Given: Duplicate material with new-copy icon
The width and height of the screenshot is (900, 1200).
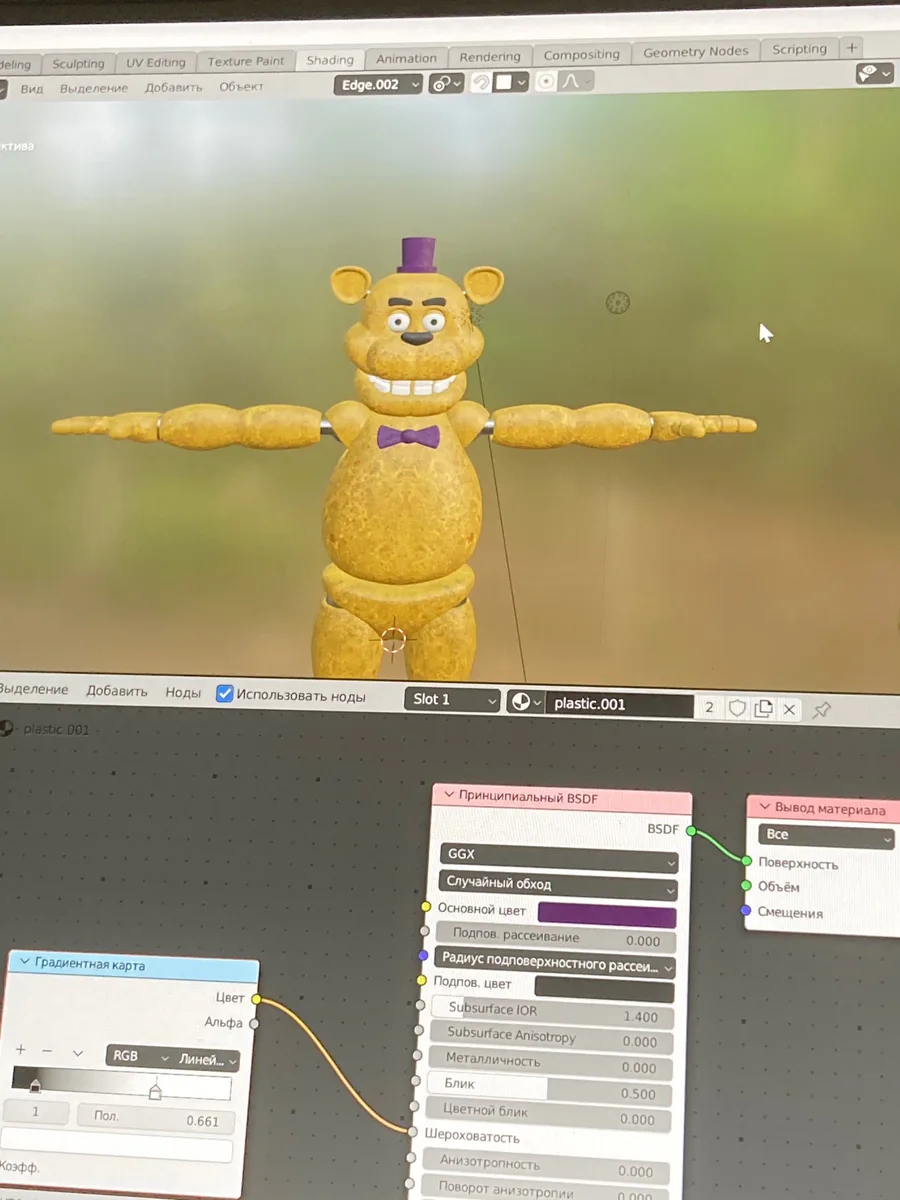Looking at the screenshot, I should 763,709.
